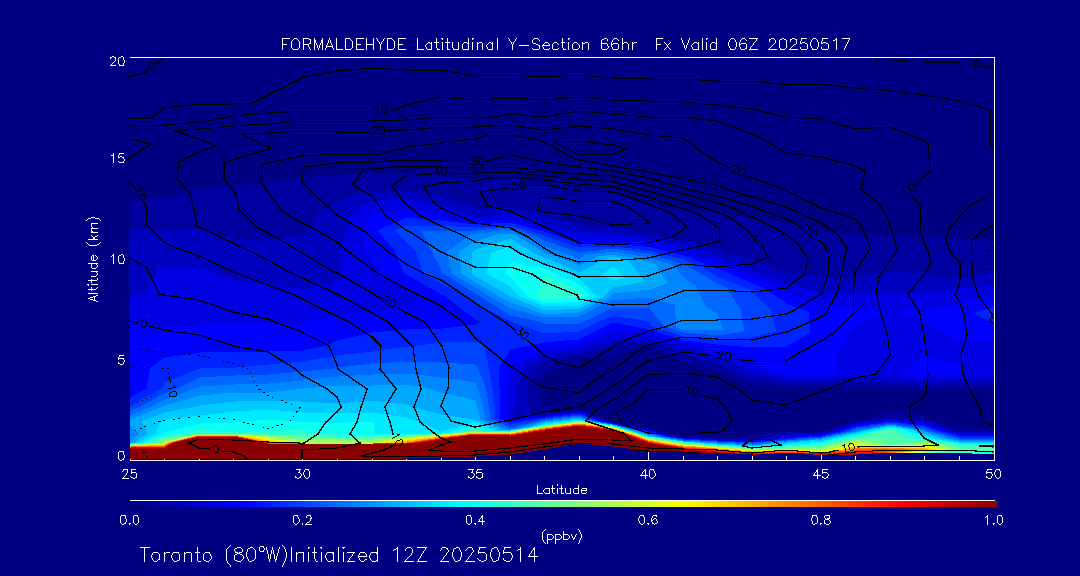Click latitude axis tick label "50"
Image resolution: width=1080 pixels, height=576 pixels.
pyautogui.click(x=994, y=474)
